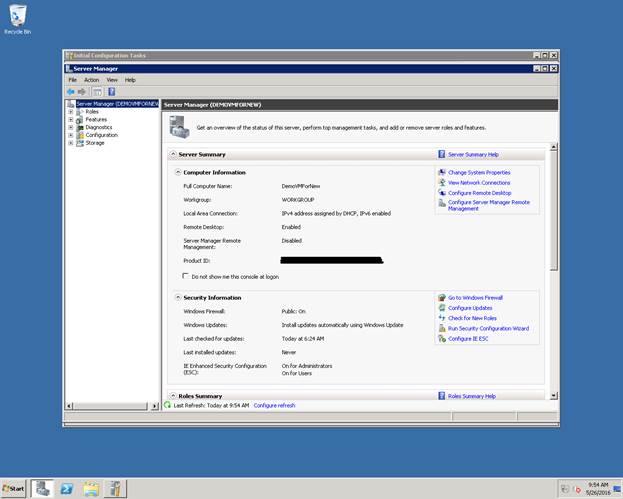Click the 'WORKGROUP' workgroup value
623x499 pixels.
pyautogui.click(x=298, y=200)
